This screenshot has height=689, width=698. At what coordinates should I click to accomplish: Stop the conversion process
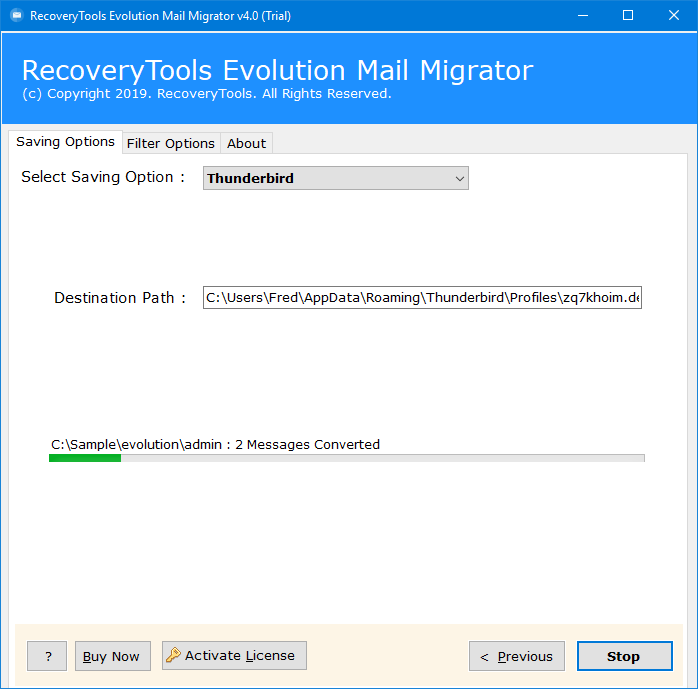(x=625, y=656)
